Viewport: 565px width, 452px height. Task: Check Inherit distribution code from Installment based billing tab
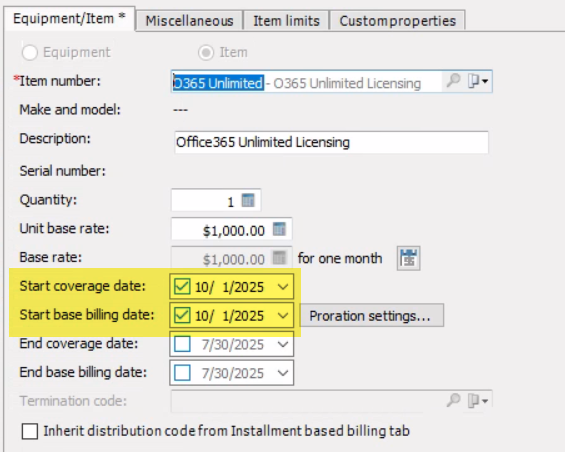pos(30,431)
